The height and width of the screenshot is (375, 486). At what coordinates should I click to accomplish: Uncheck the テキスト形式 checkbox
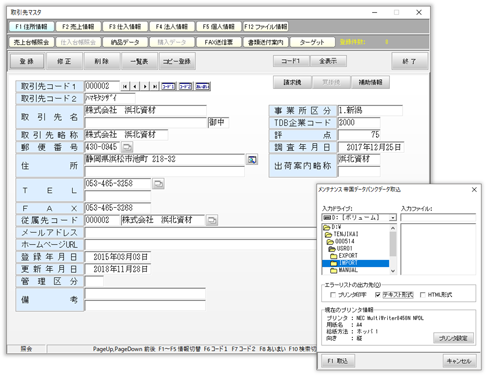pyautogui.click(x=378, y=295)
